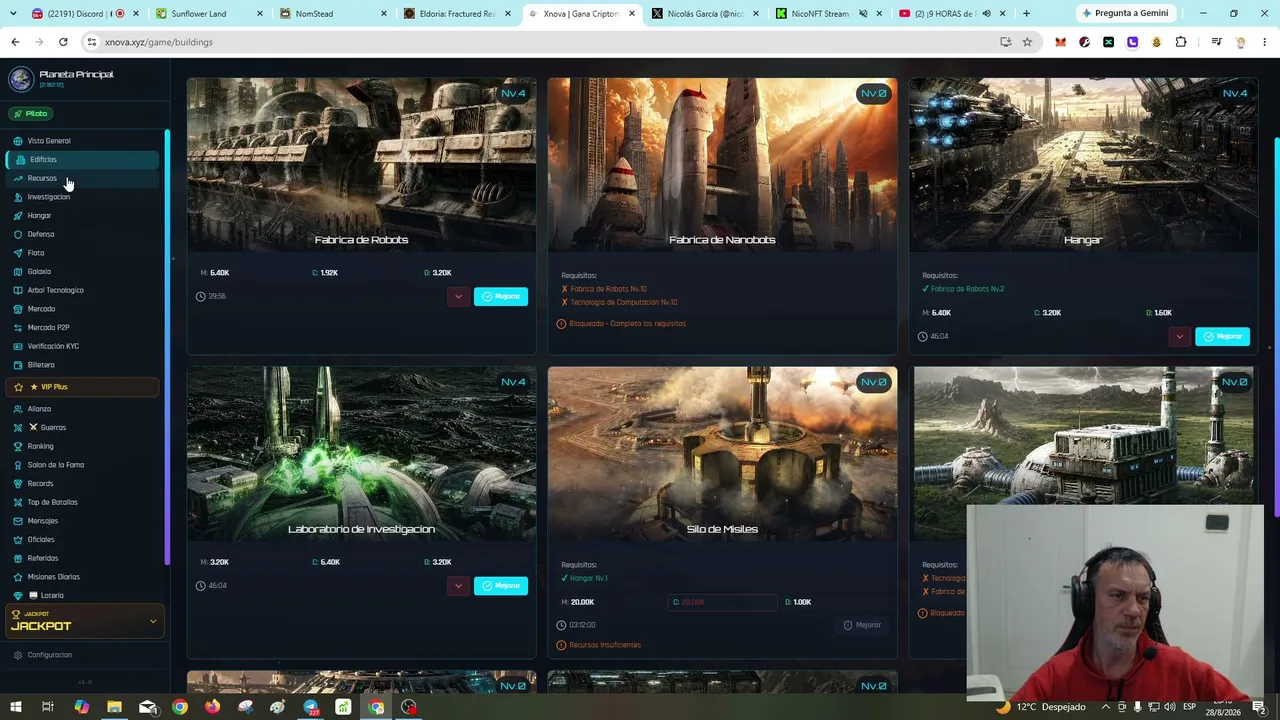This screenshot has width=1280, height=720.
Task: Switch to the NicoNFT Stream tab
Action: [x=829, y=14]
